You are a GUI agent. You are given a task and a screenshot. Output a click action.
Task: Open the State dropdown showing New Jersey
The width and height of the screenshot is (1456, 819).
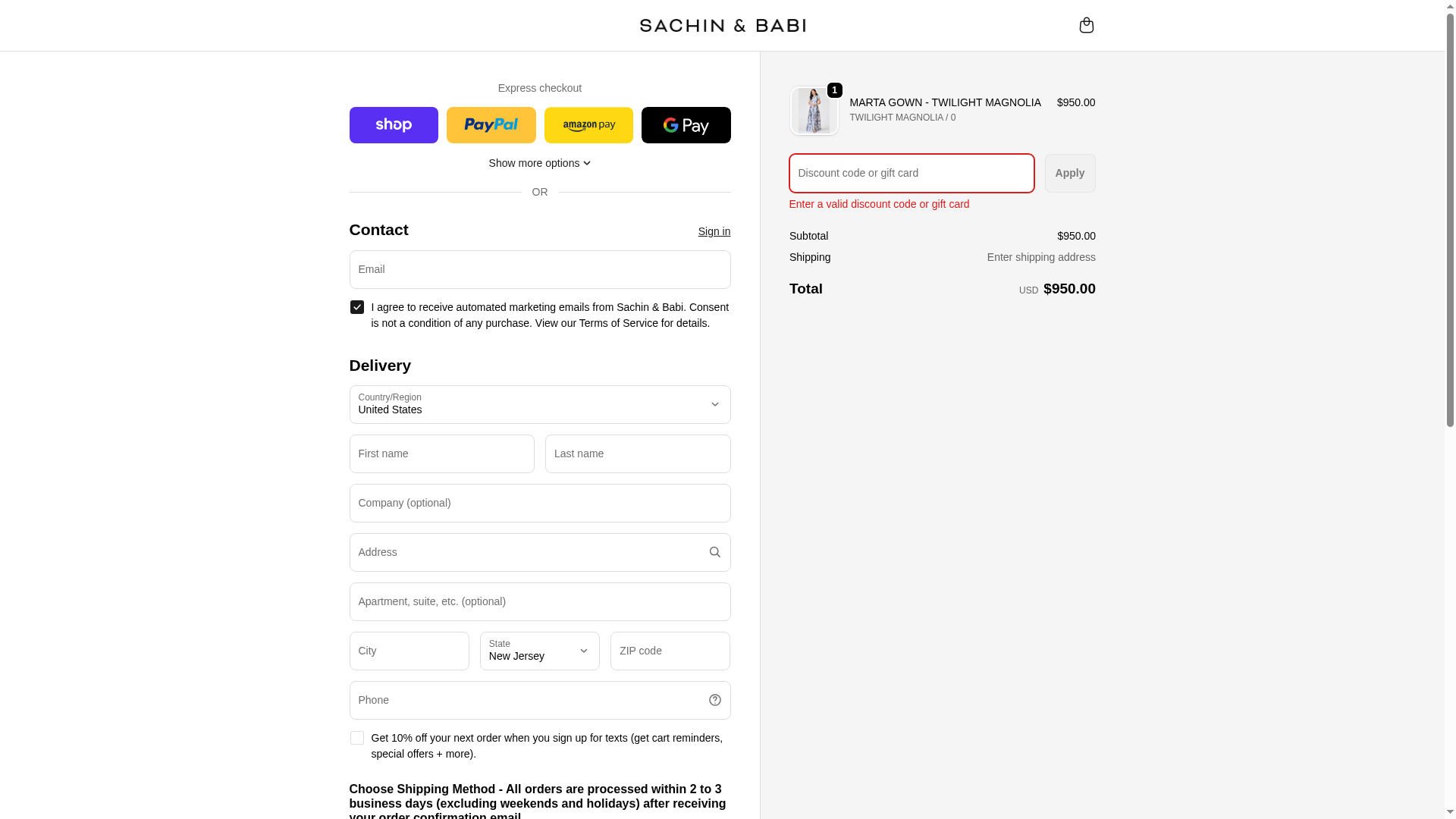point(539,651)
